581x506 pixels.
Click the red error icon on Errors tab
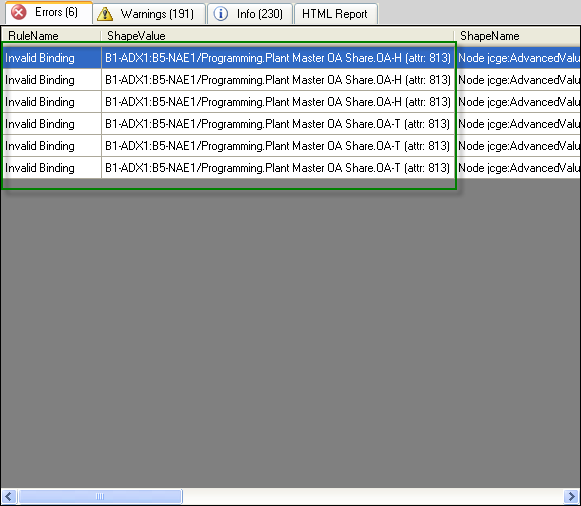tap(19, 12)
